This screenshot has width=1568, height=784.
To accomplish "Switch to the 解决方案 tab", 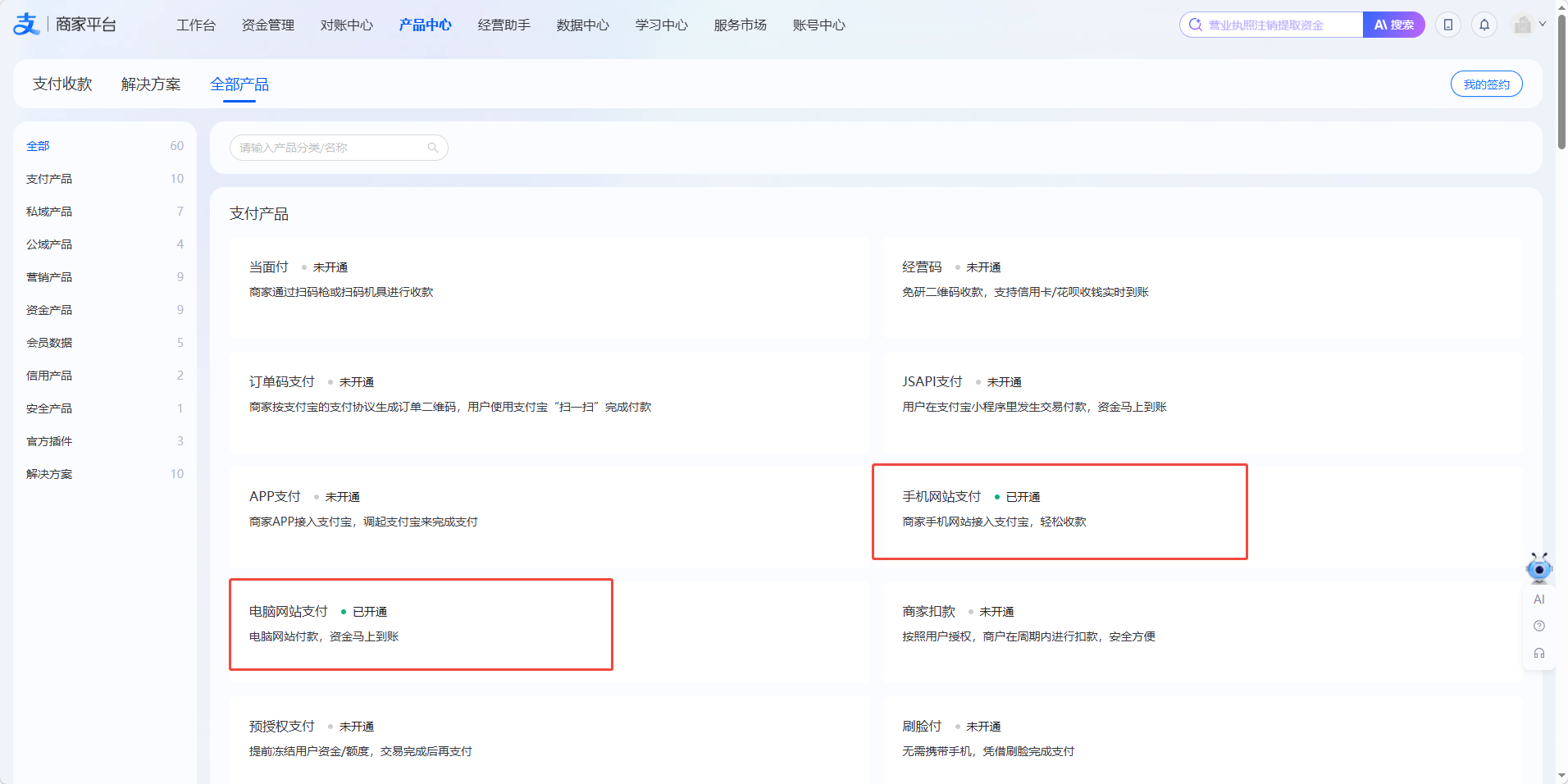I will (x=151, y=84).
